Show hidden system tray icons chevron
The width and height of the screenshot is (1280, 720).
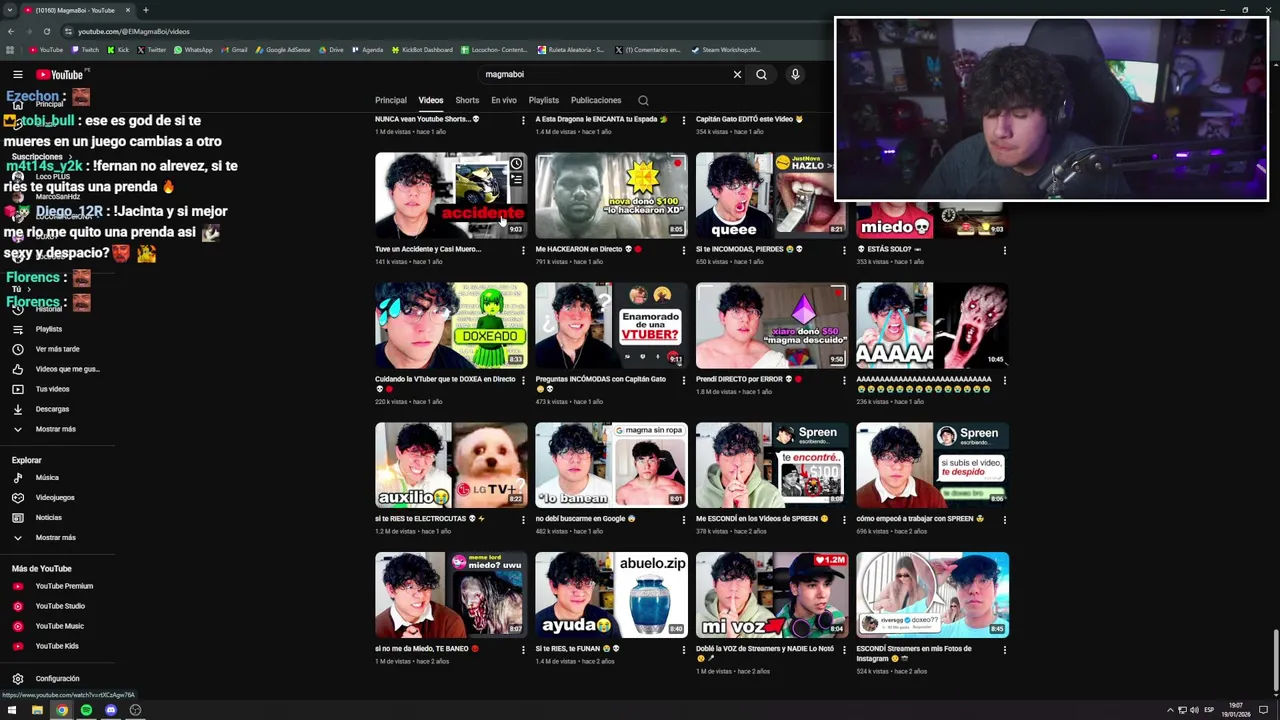pos(1170,710)
